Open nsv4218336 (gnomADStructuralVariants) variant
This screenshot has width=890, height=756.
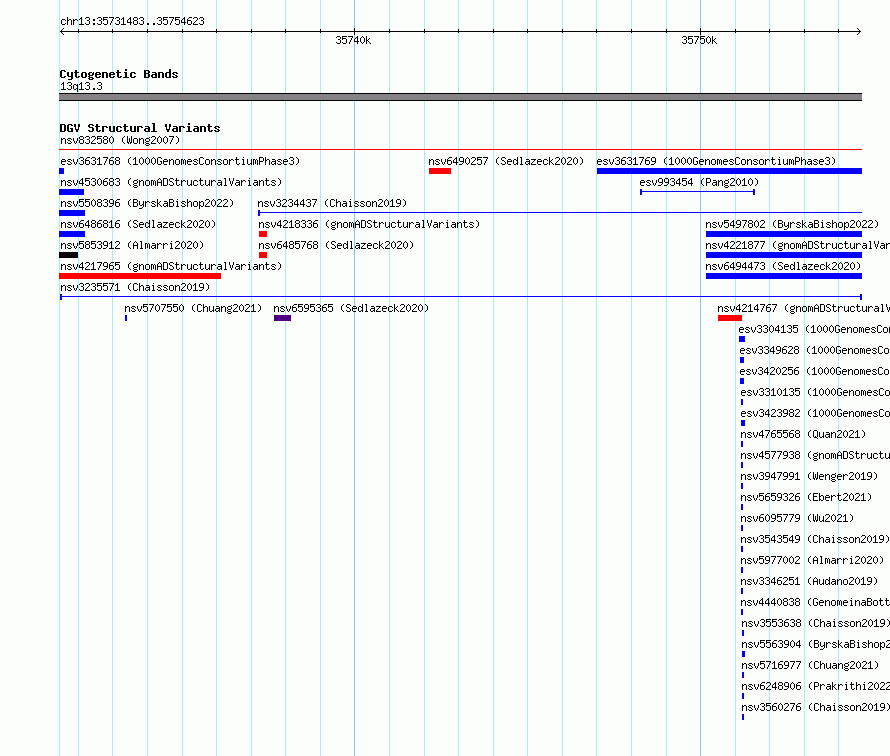pyautogui.click(x=369, y=224)
